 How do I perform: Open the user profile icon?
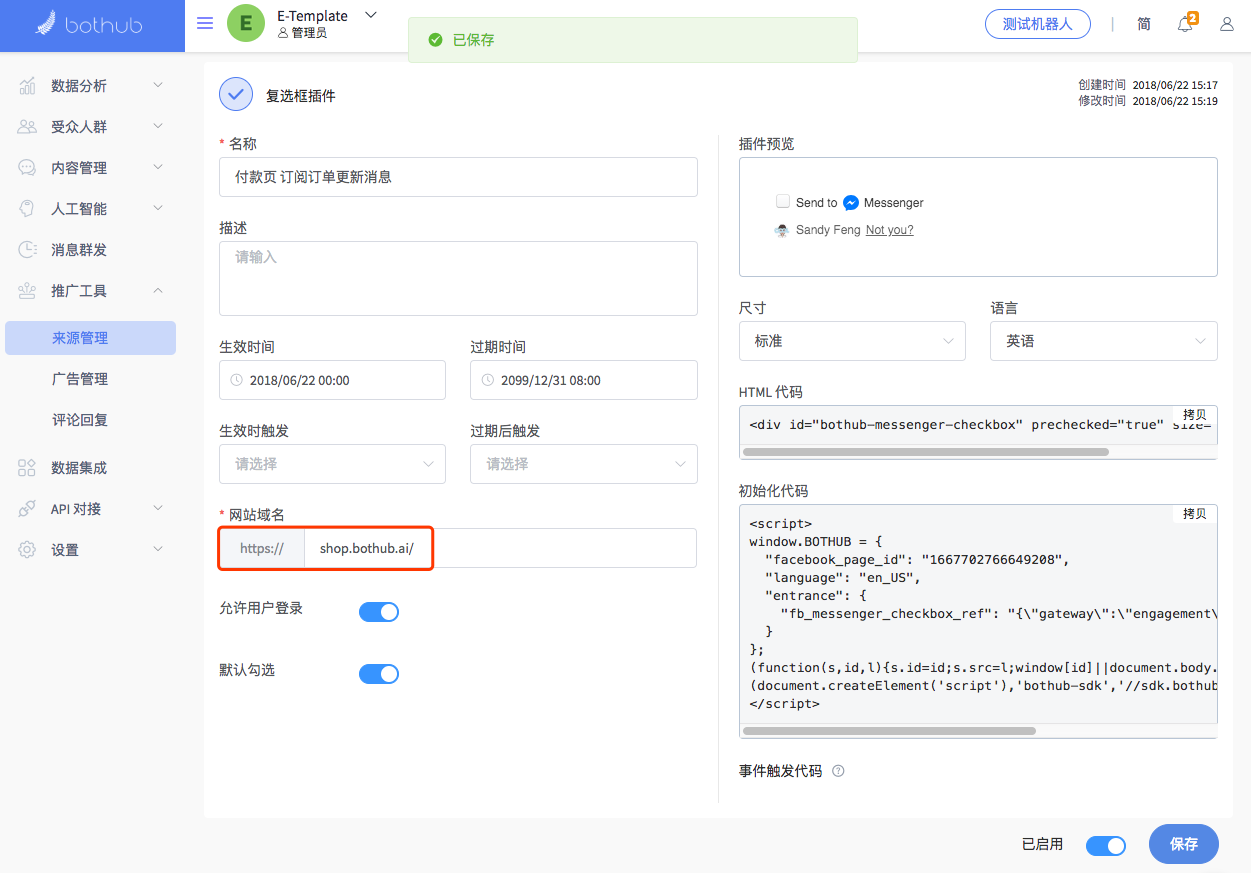pyautogui.click(x=1227, y=24)
